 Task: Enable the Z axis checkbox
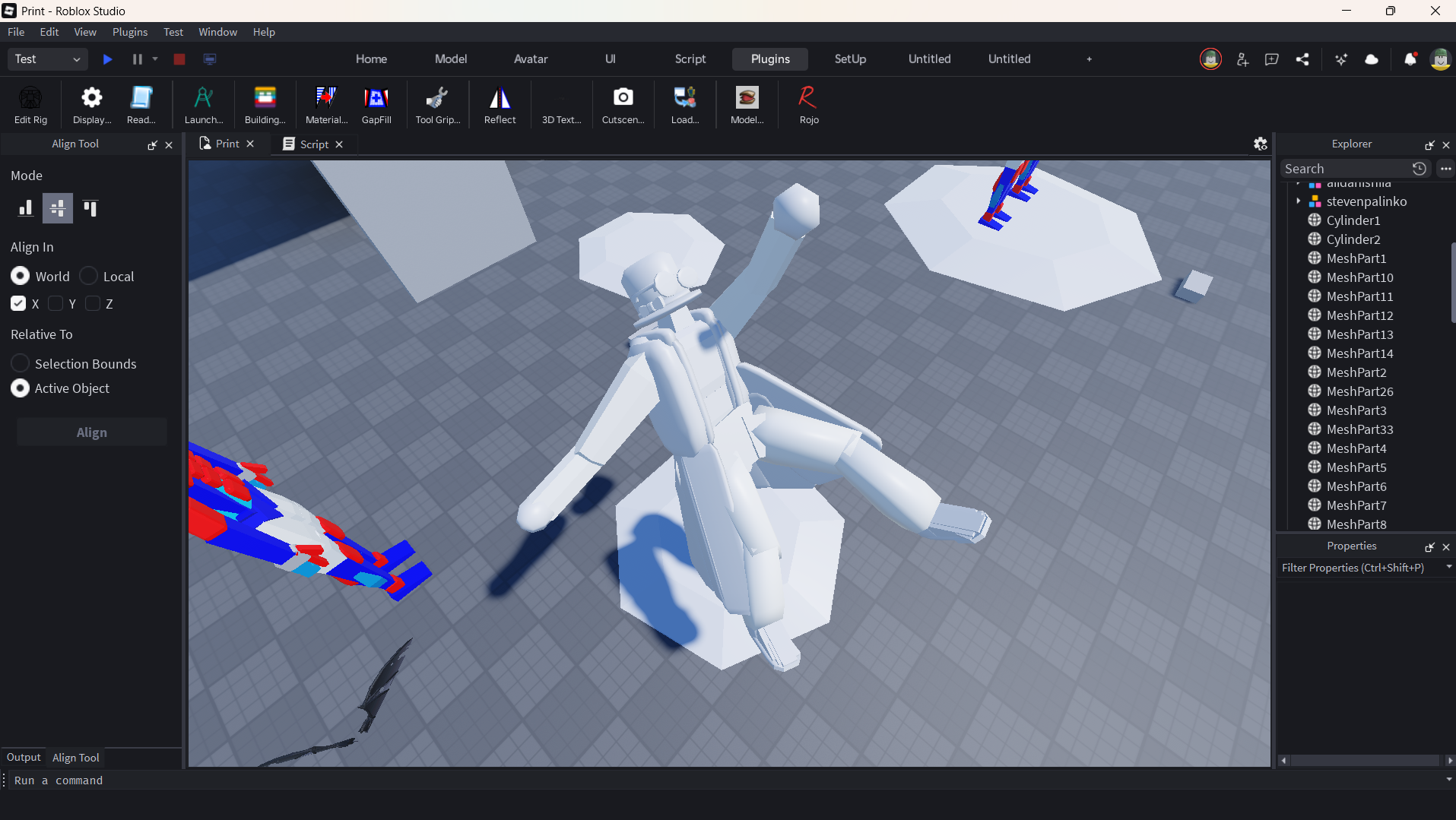tap(93, 303)
